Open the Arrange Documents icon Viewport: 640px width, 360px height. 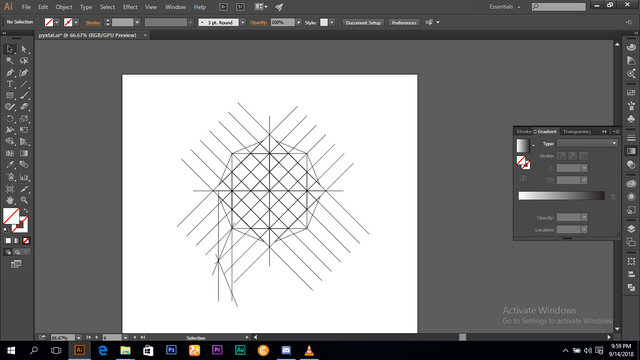tap(260, 7)
